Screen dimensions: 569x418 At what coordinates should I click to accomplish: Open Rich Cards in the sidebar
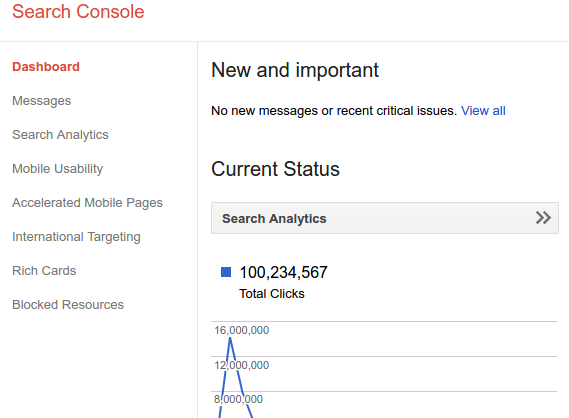click(44, 271)
